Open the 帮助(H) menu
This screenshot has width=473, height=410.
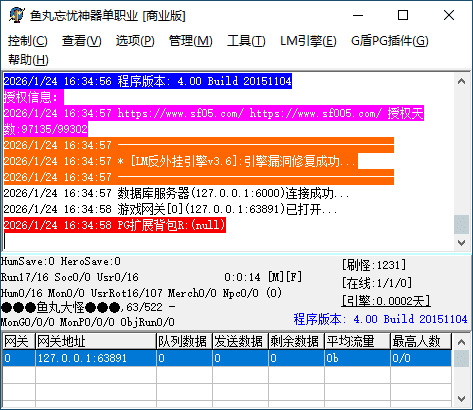click(28, 60)
